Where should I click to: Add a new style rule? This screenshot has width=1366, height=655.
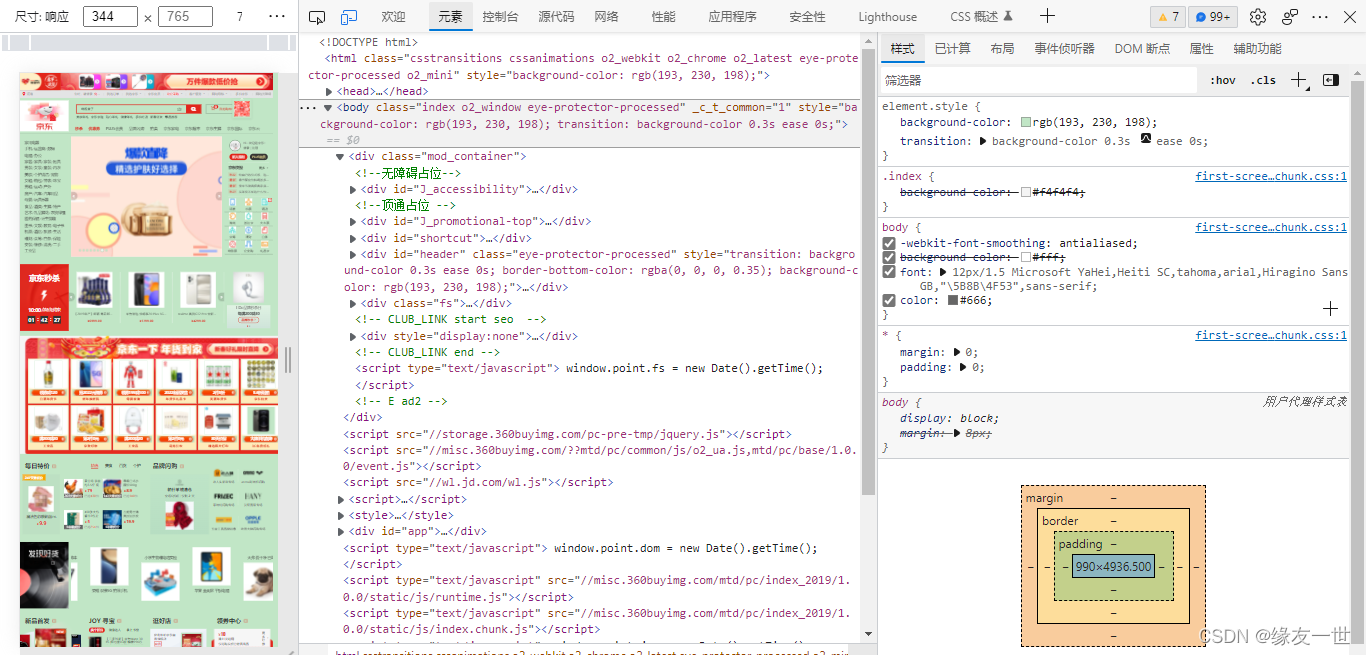[x=1298, y=80]
